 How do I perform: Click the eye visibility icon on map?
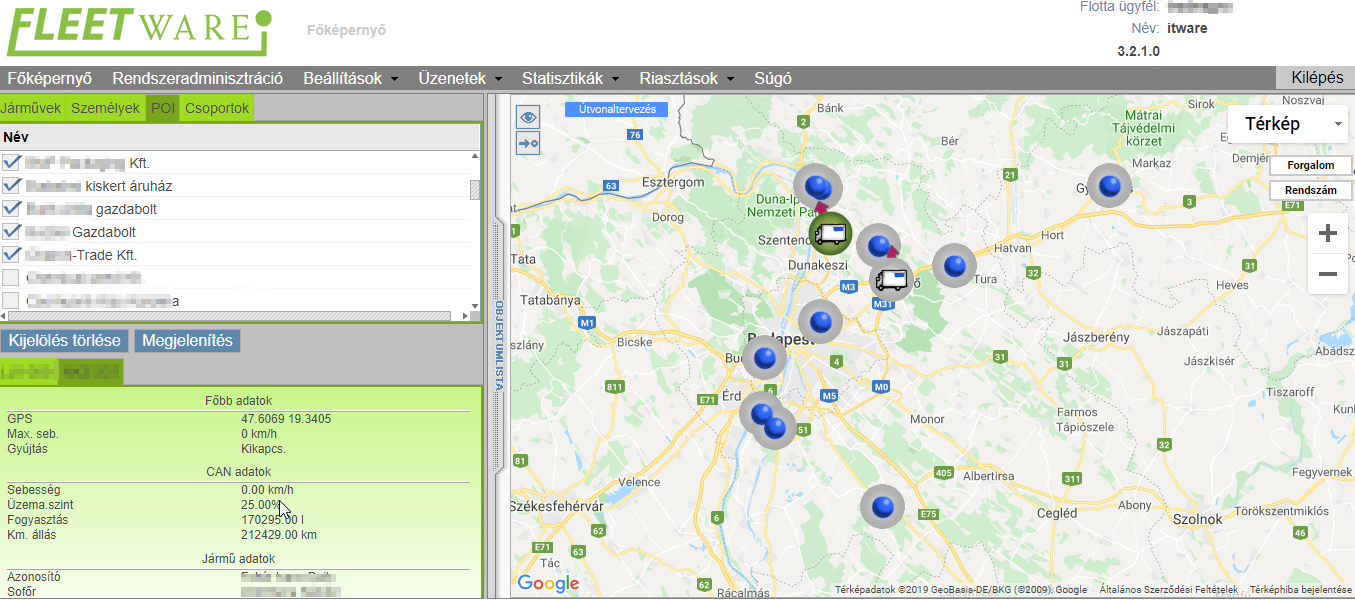point(527,117)
